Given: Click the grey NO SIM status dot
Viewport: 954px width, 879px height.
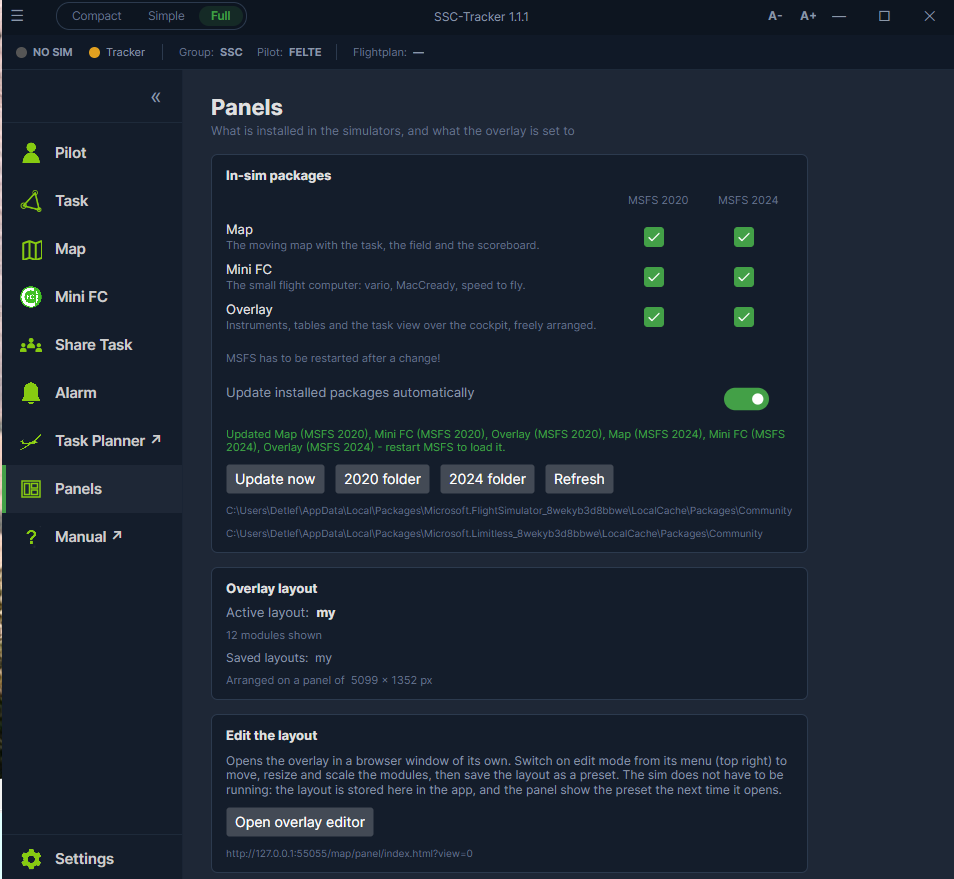Looking at the screenshot, I should pos(21,52).
